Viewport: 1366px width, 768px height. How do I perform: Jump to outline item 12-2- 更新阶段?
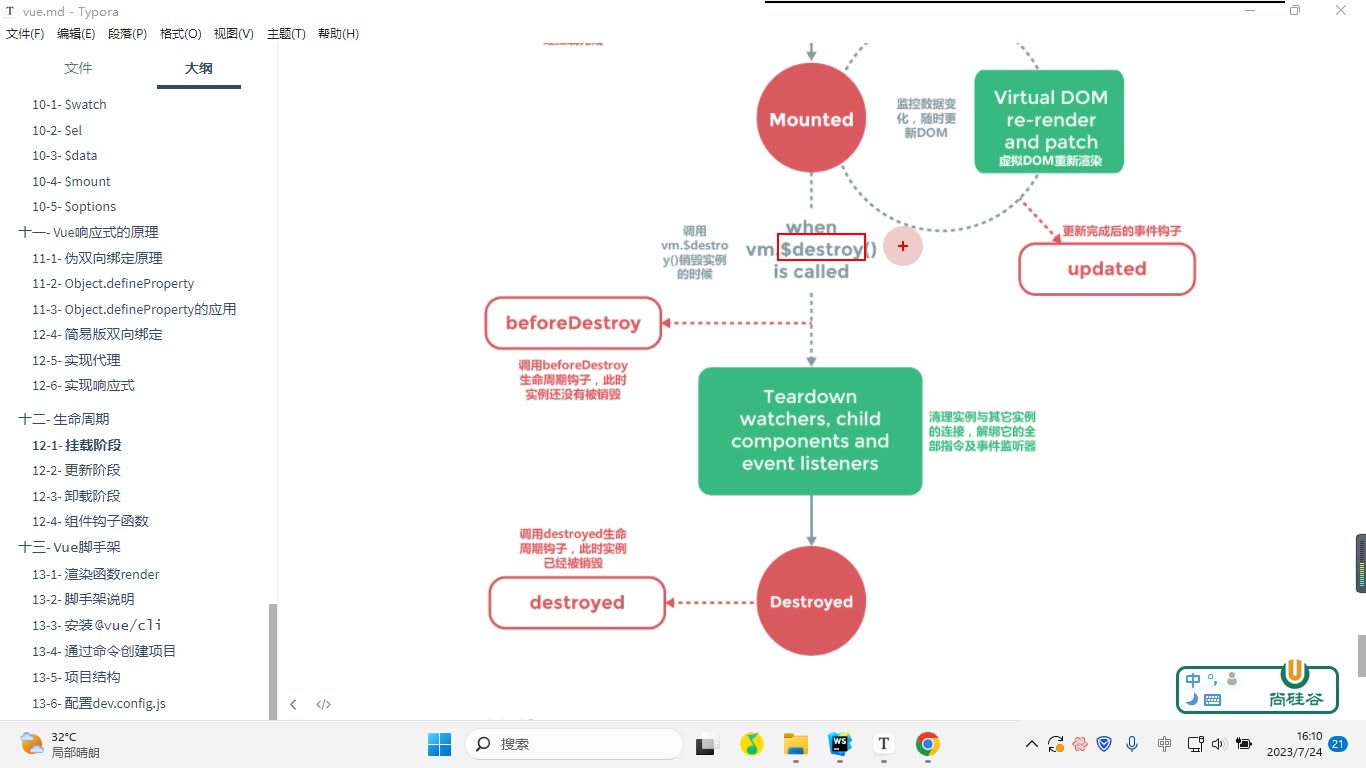pyautogui.click(x=76, y=470)
